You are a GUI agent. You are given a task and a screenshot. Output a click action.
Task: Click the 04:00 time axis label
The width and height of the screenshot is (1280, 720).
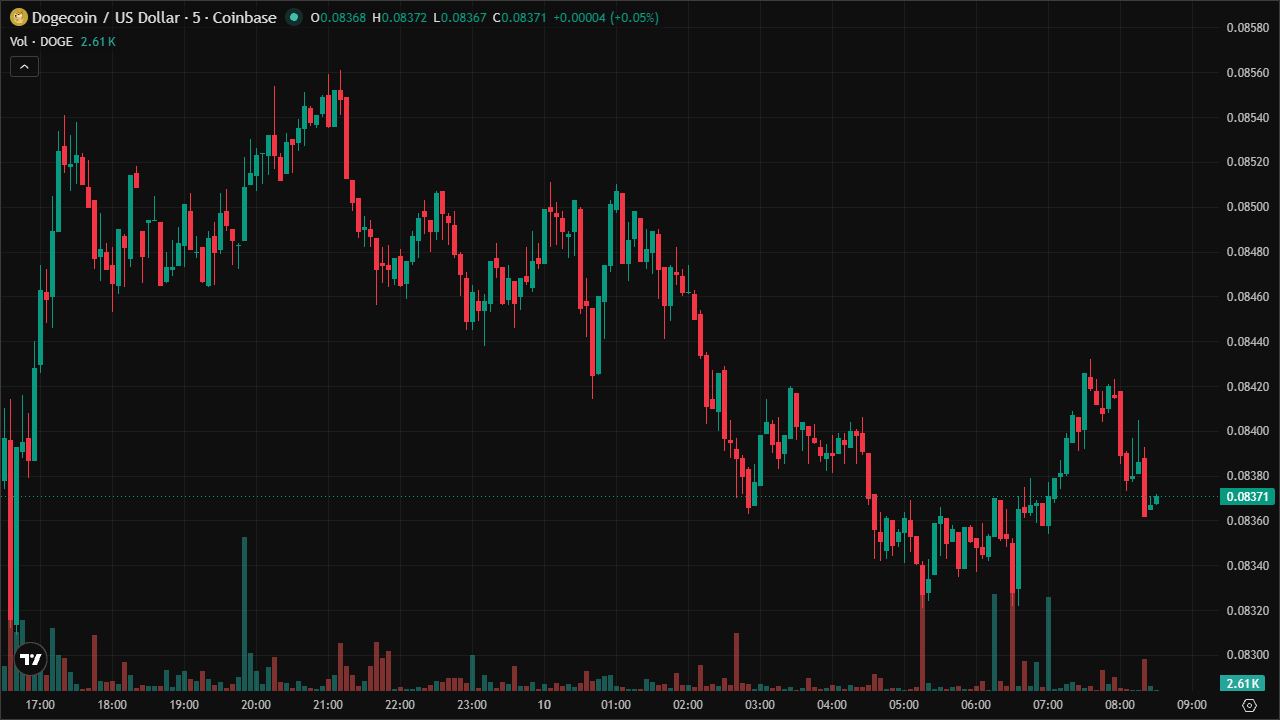pyautogui.click(x=832, y=705)
